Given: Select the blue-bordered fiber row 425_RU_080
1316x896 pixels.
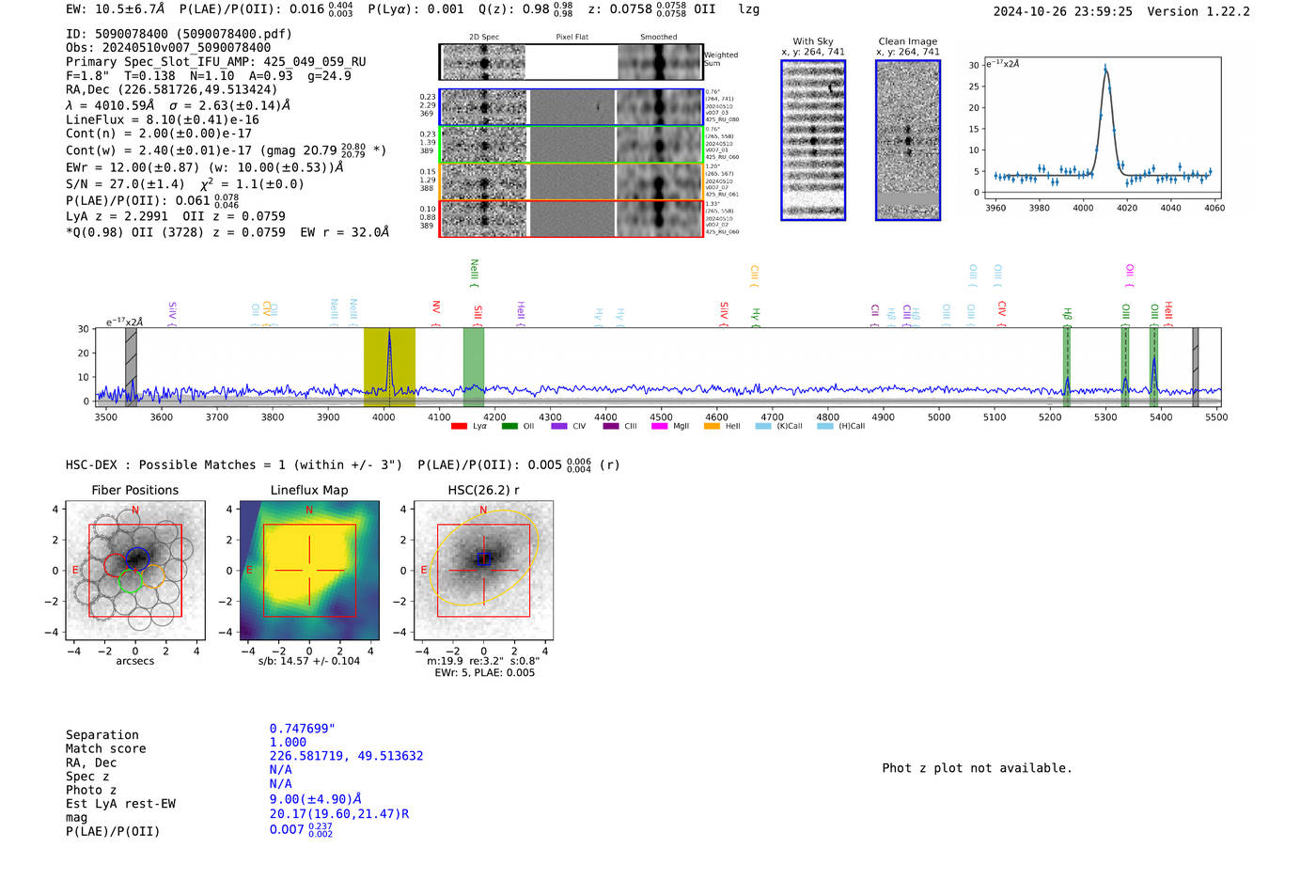Looking at the screenshot, I should (x=571, y=107).
